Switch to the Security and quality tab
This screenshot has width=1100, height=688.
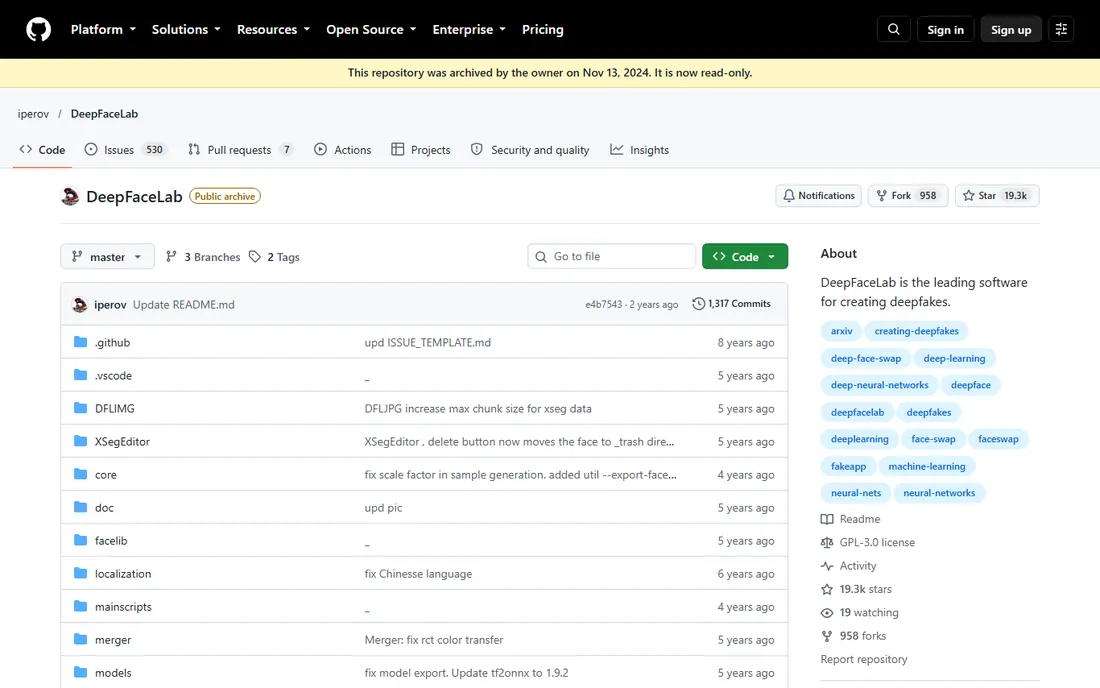[x=530, y=150]
